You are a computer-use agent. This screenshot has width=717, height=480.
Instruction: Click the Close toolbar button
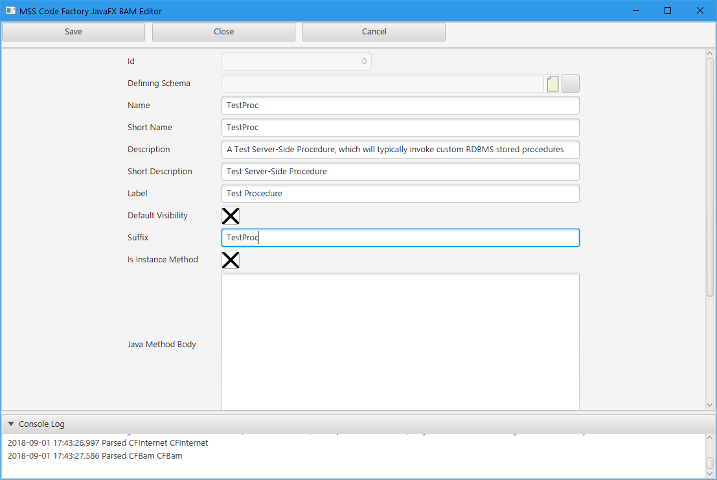coord(224,32)
